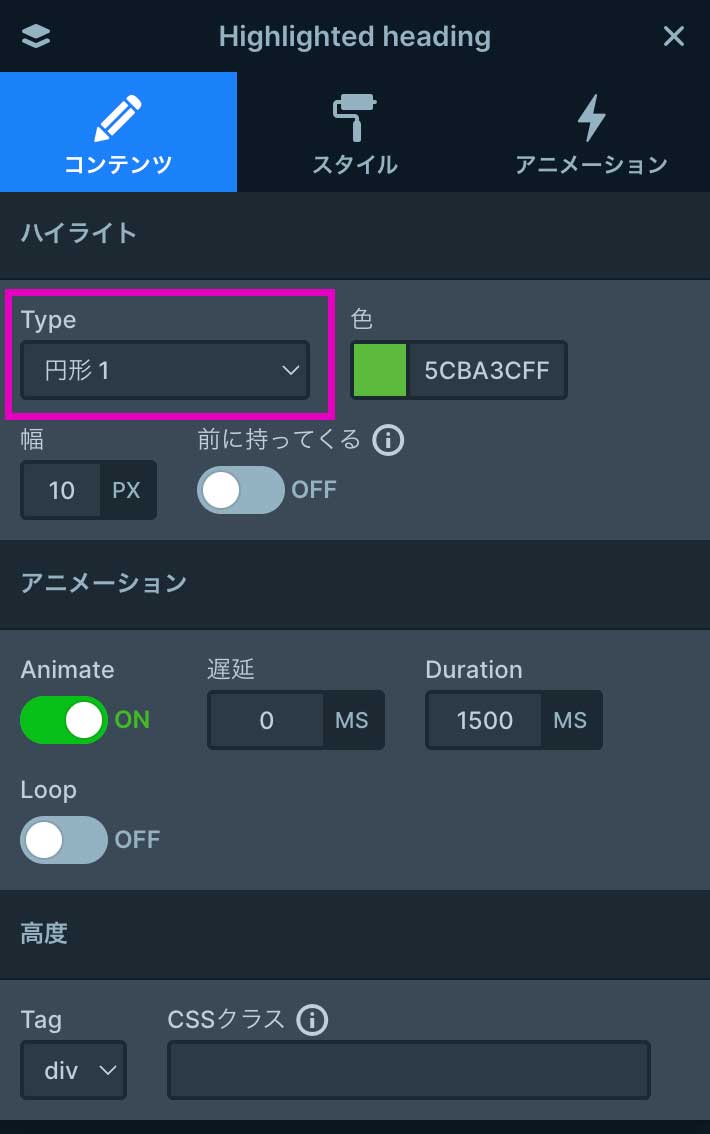Image resolution: width=710 pixels, height=1134 pixels.
Task: Close the Highlighted heading panel
Action: (x=674, y=37)
